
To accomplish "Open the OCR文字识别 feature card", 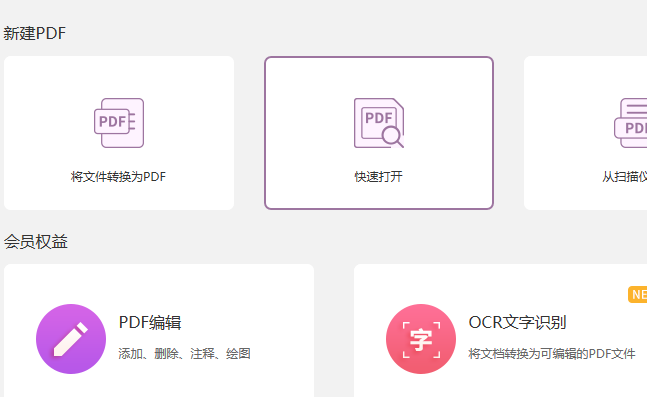I will tap(500, 331).
